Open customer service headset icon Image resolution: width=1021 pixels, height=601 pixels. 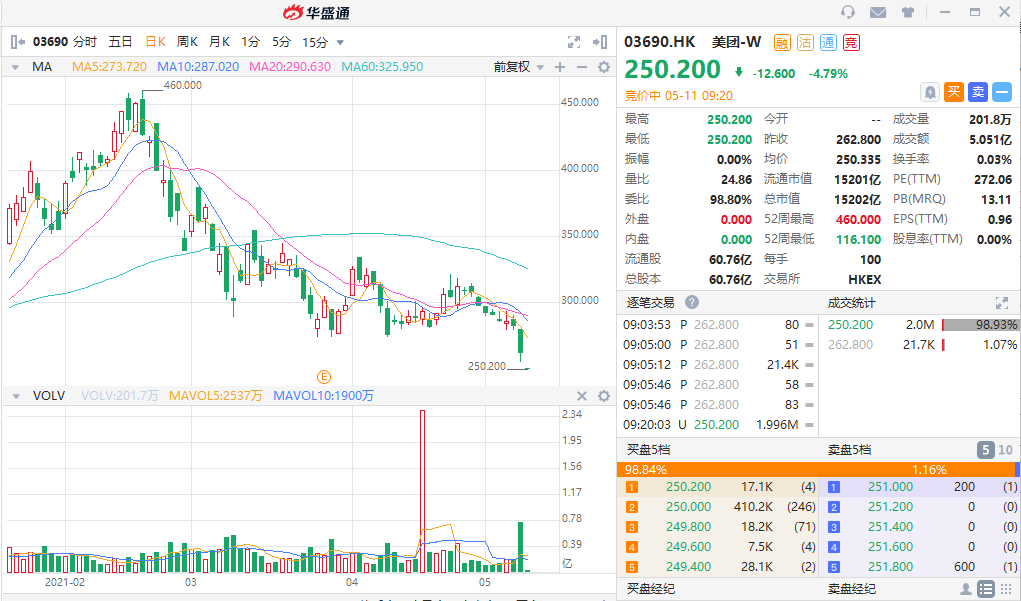(x=848, y=12)
